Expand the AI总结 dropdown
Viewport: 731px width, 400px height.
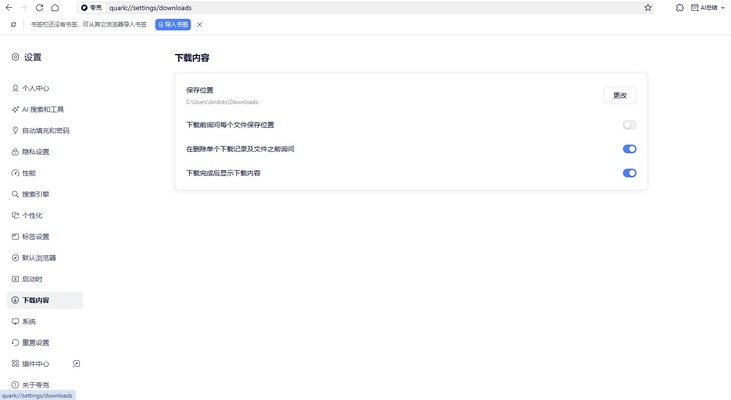tap(708, 7)
